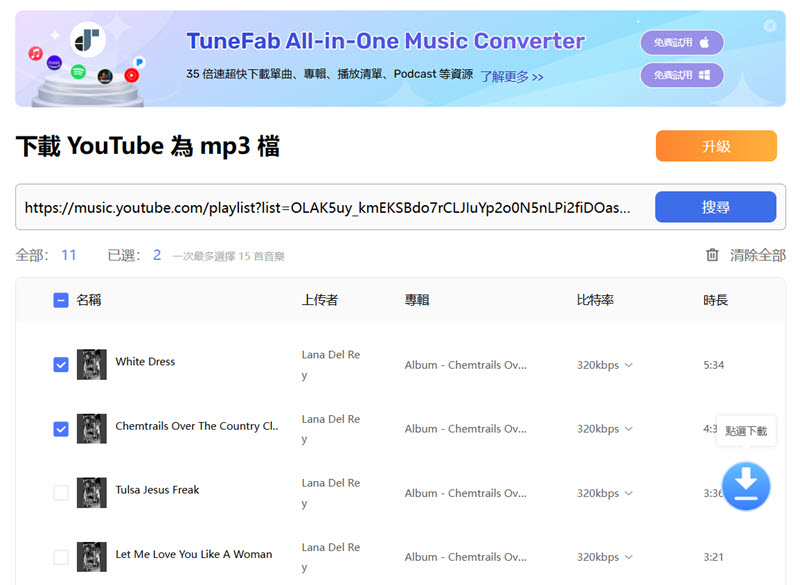Click the 名稱 column header

point(89,300)
